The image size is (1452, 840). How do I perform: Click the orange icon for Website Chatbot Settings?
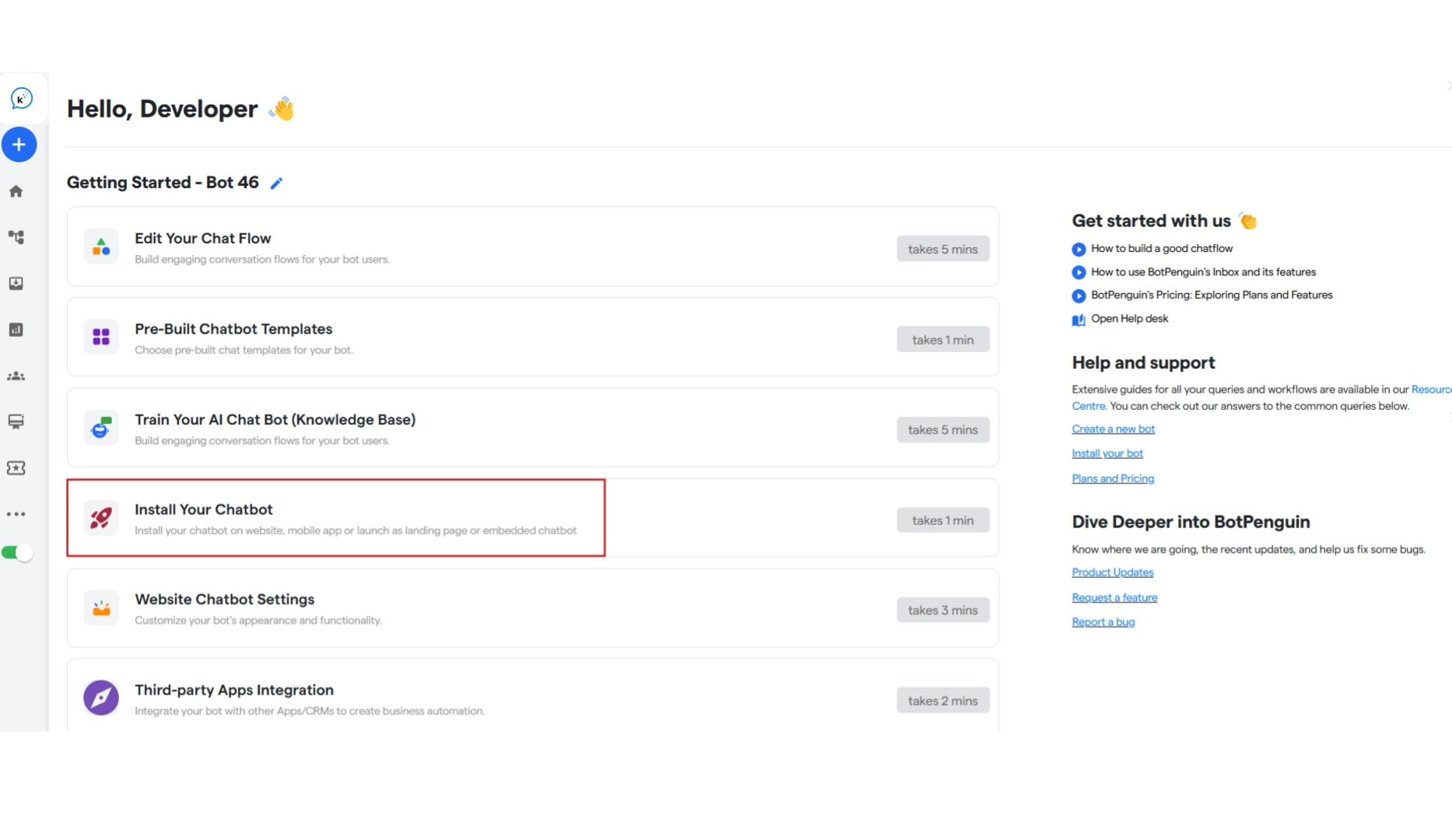101,608
